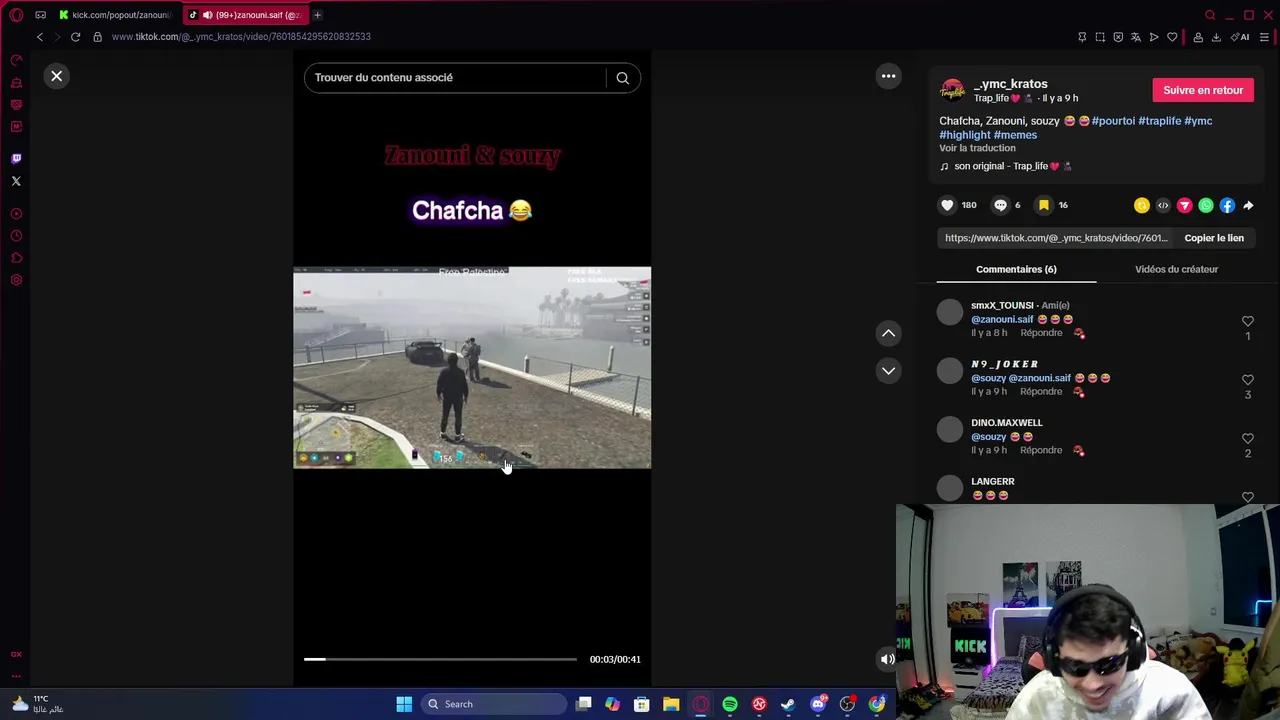Go to next video with down chevron
This screenshot has width=1280, height=720.
tap(888, 371)
